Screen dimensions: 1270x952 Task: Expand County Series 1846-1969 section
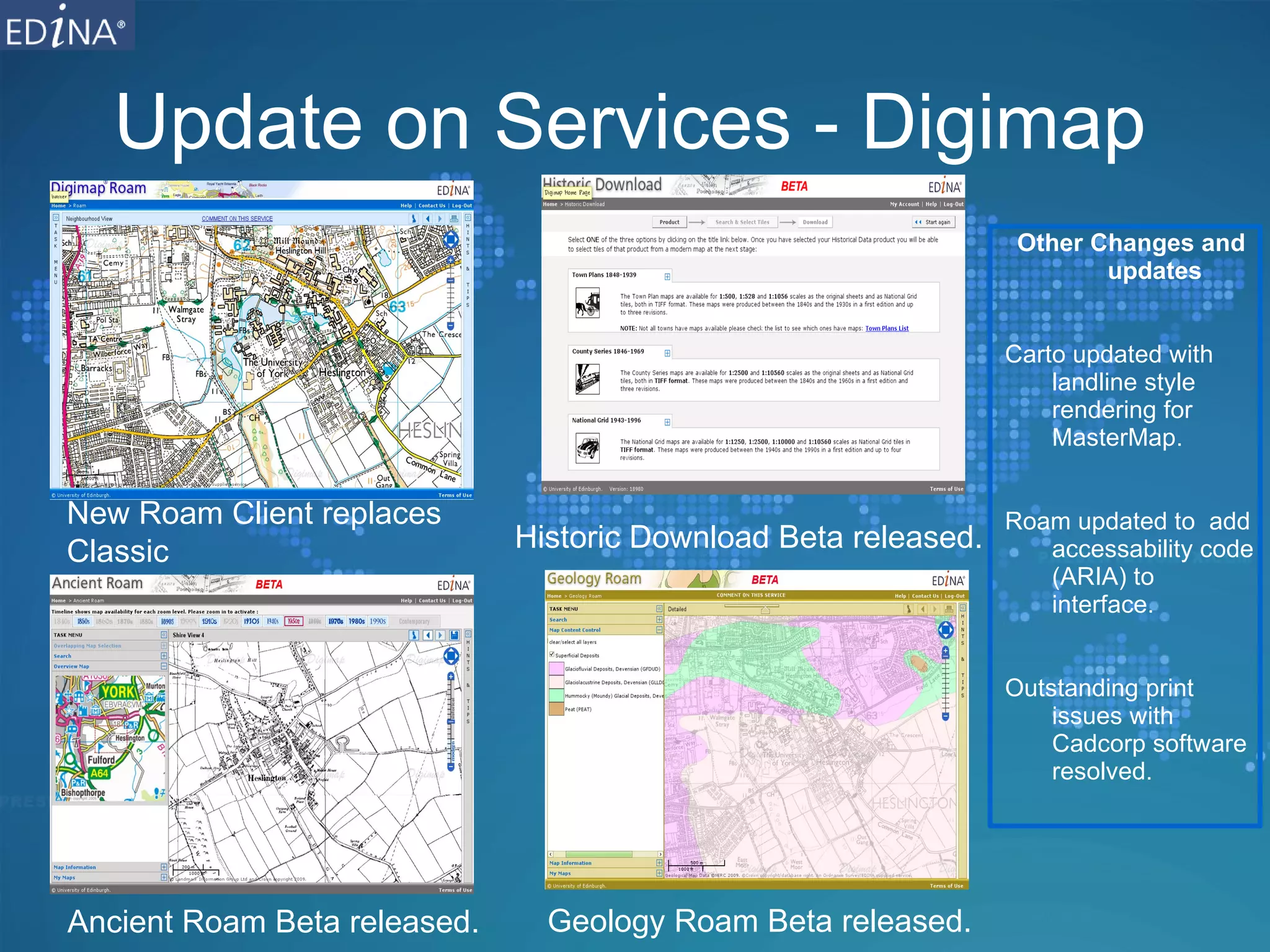pyautogui.click(x=667, y=353)
